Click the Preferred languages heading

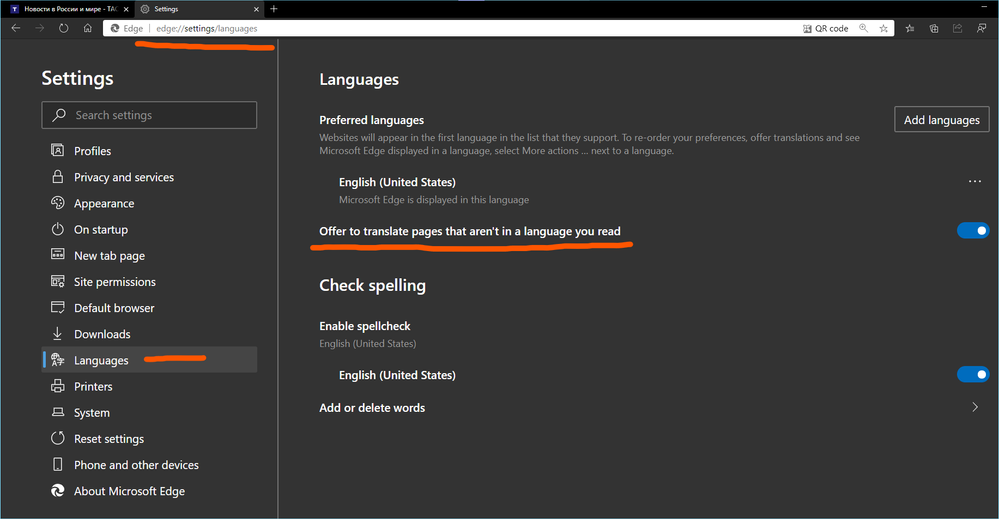371,120
